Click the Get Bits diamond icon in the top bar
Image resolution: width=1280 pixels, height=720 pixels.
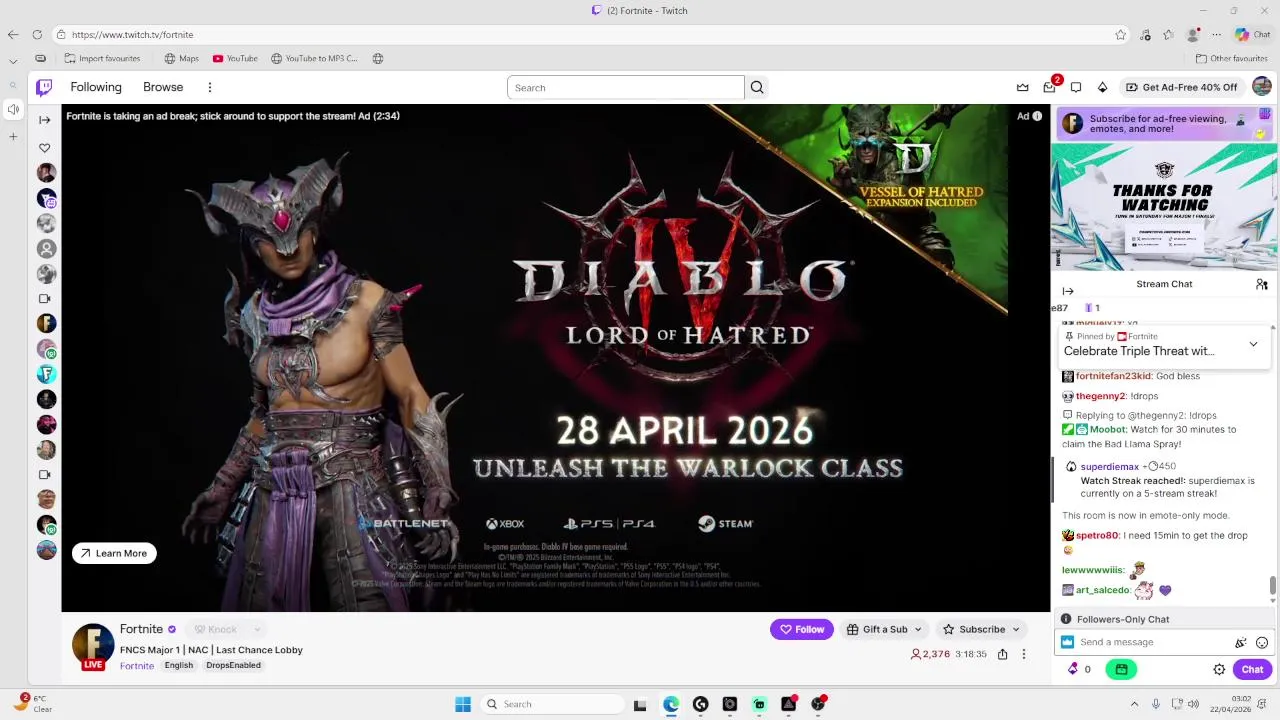click(1102, 87)
